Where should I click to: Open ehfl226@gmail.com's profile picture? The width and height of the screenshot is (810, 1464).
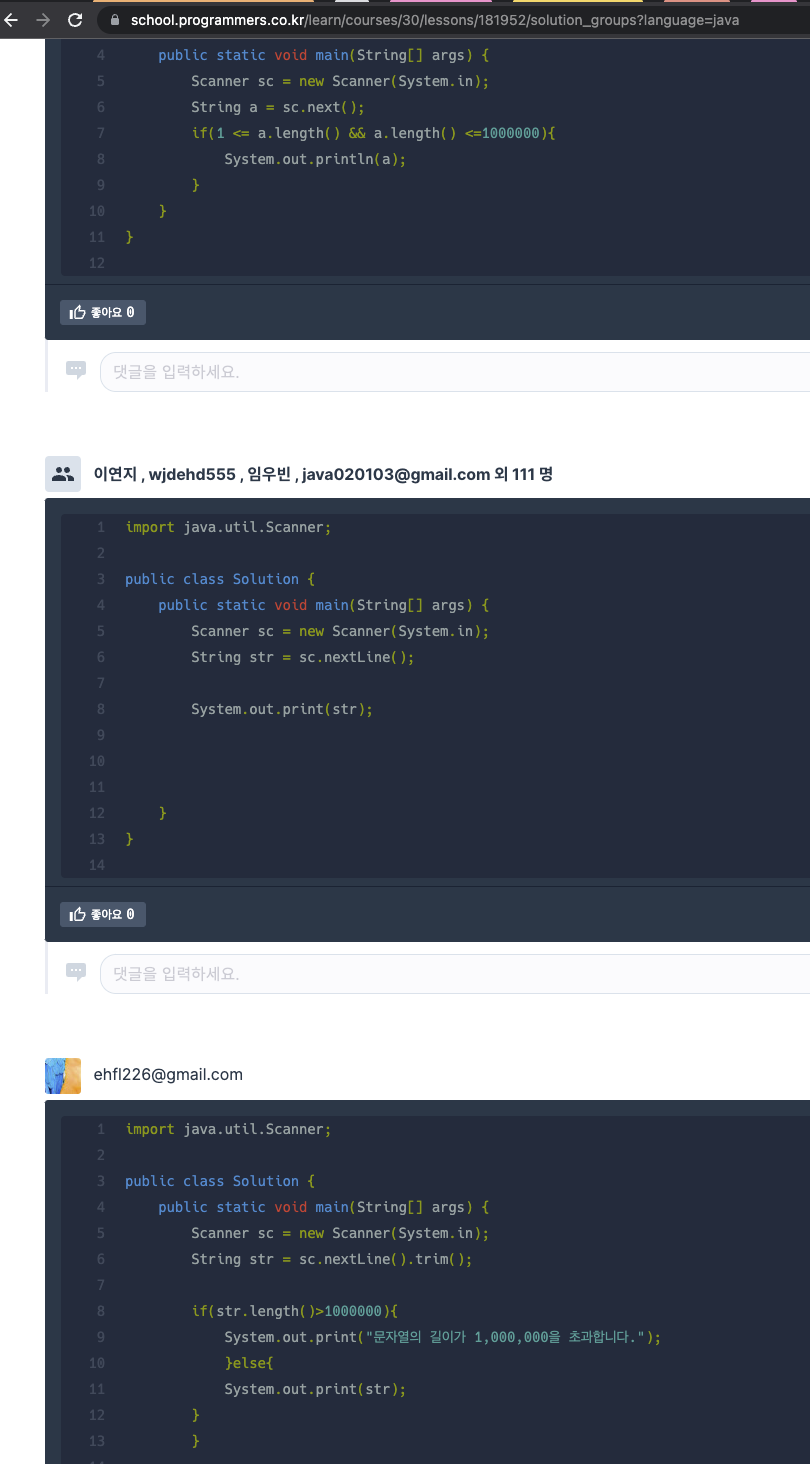coord(63,1076)
